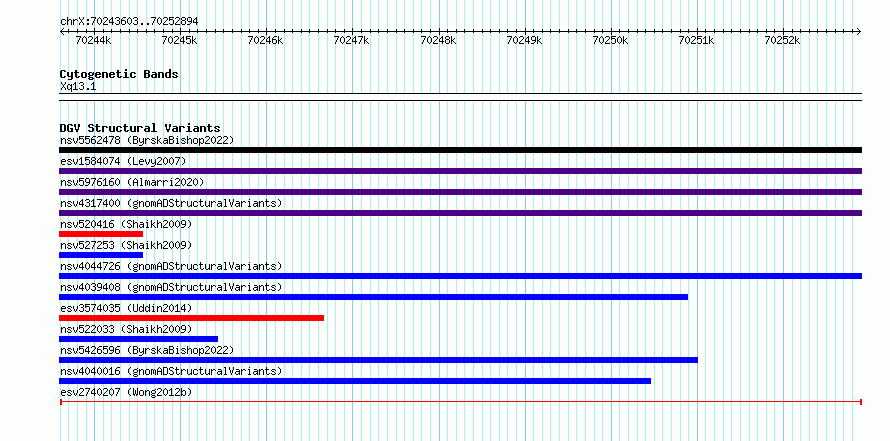The height and width of the screenshot is (441, 890).
Task: Click the blue nsv522033 variant bar
Action: [x=138, y=339]
